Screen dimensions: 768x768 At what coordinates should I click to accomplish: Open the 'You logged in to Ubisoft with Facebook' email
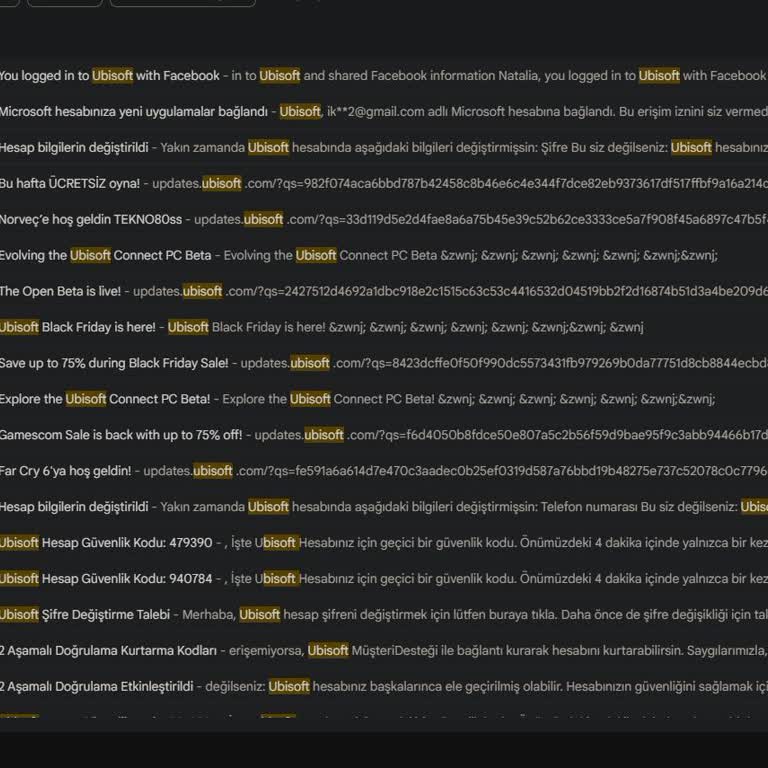tap(384, 75)
